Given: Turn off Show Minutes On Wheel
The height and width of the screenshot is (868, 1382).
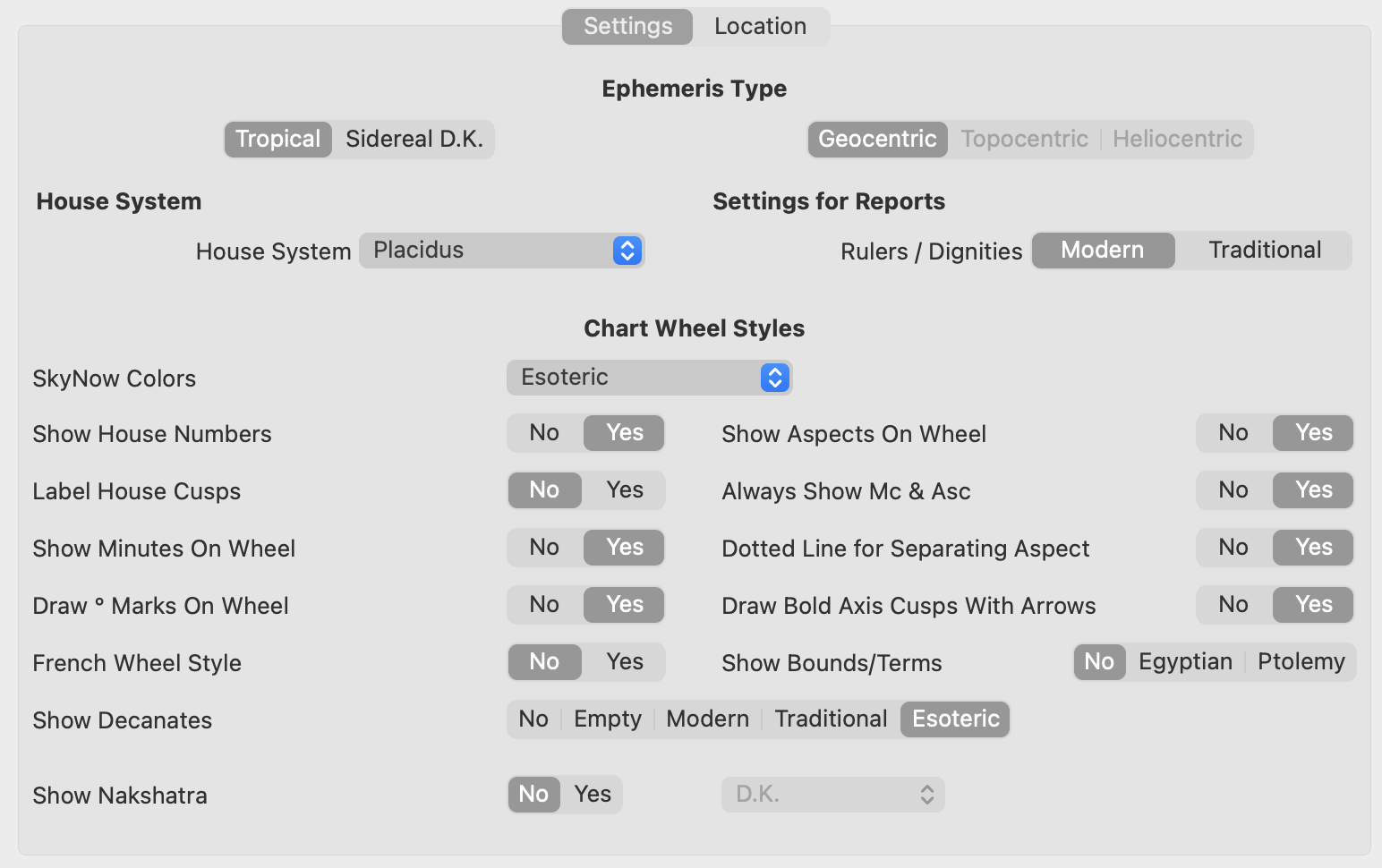Looking at the screenshot, I should pyautogui.click(x=544, y=548).
